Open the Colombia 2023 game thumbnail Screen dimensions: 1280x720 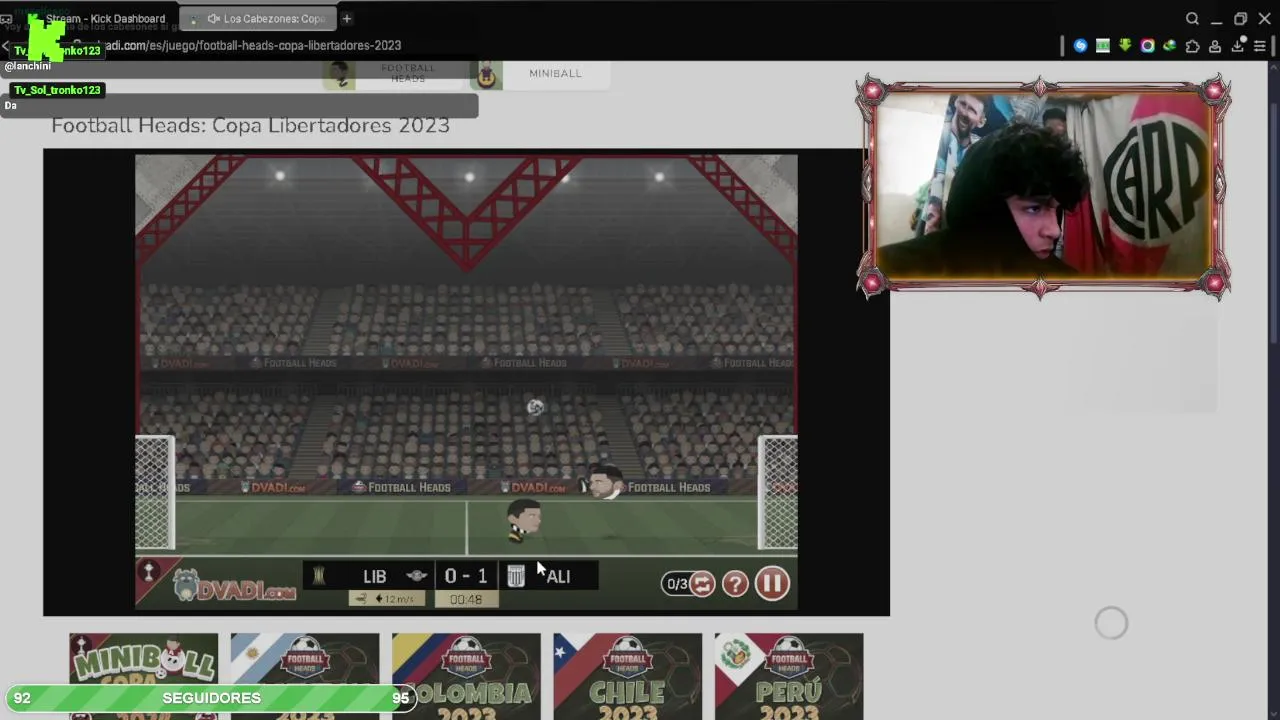[466, 676]
